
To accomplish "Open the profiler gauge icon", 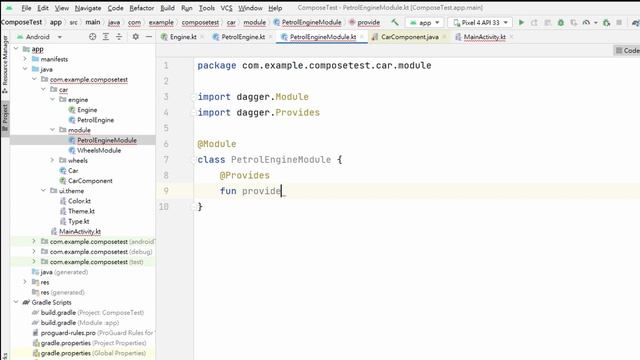I will pyautogui.click(x=587, y=22).
